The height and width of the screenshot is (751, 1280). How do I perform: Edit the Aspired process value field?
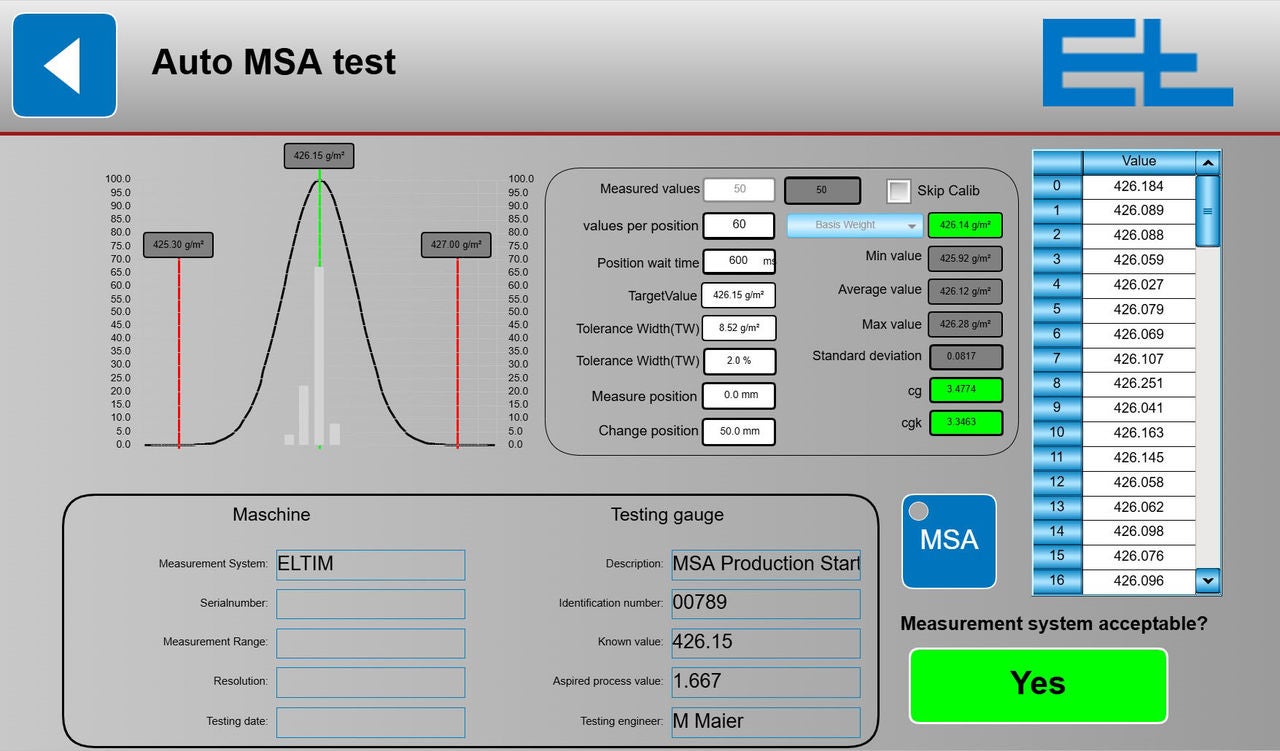(766, 682)
